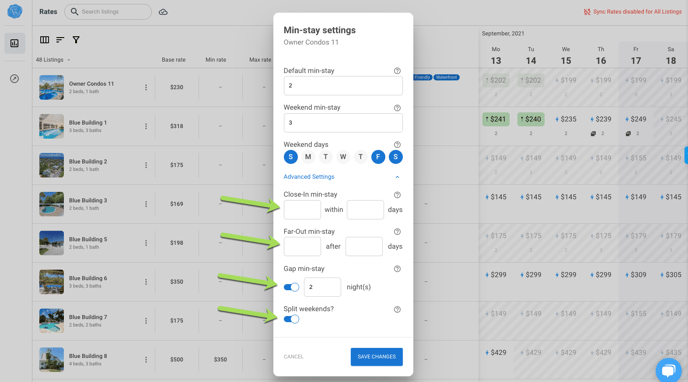Screen dimensions: 688x382
Task: Open three-dot menu for Blue Building 2
Action: click(x=146, y=165)
